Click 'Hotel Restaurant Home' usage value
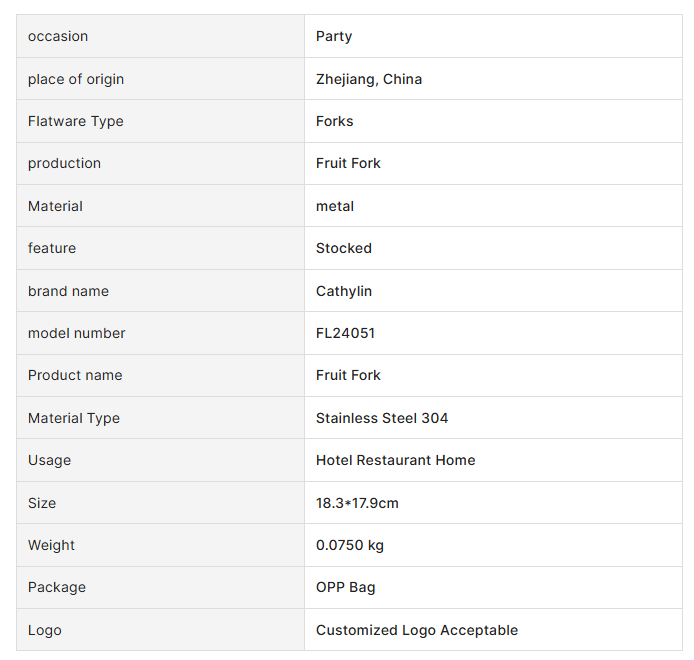The width and height of the screenshot is (694, 660). [396, 460]
